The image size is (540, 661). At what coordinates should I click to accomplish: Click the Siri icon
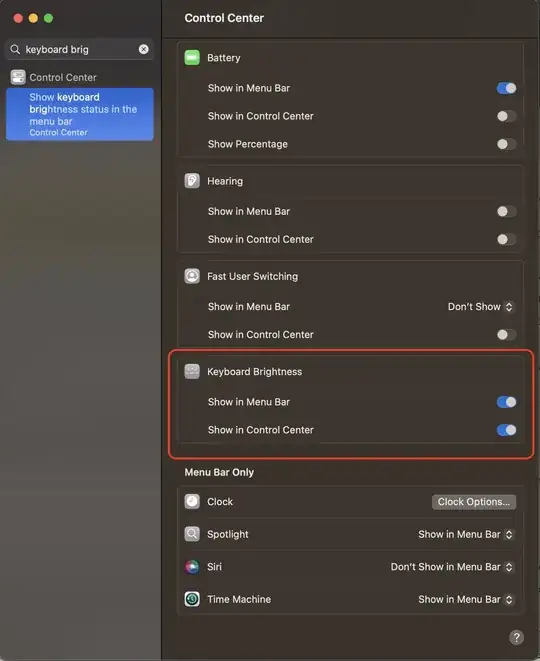coord(192,567)
